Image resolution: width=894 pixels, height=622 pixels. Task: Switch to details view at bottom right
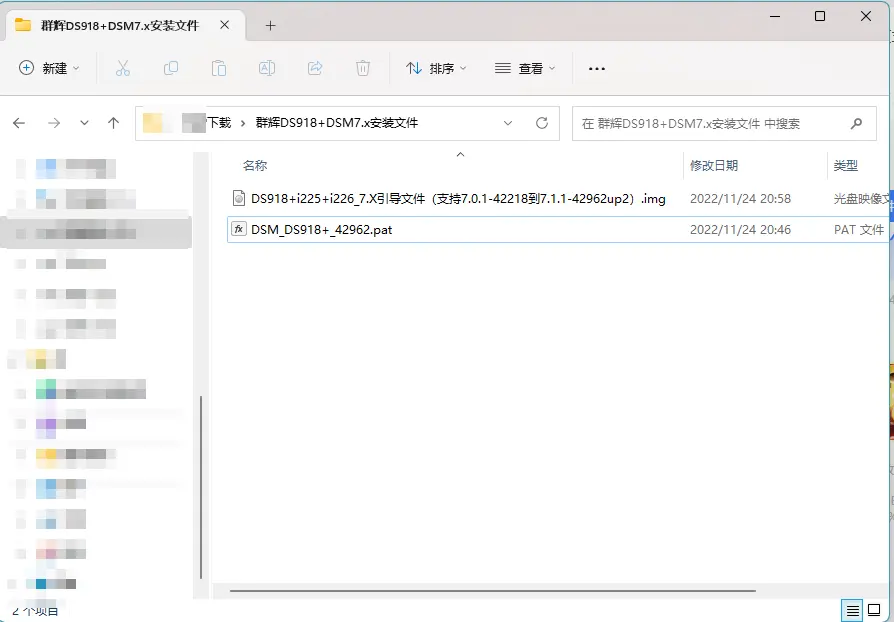[852, 611]
